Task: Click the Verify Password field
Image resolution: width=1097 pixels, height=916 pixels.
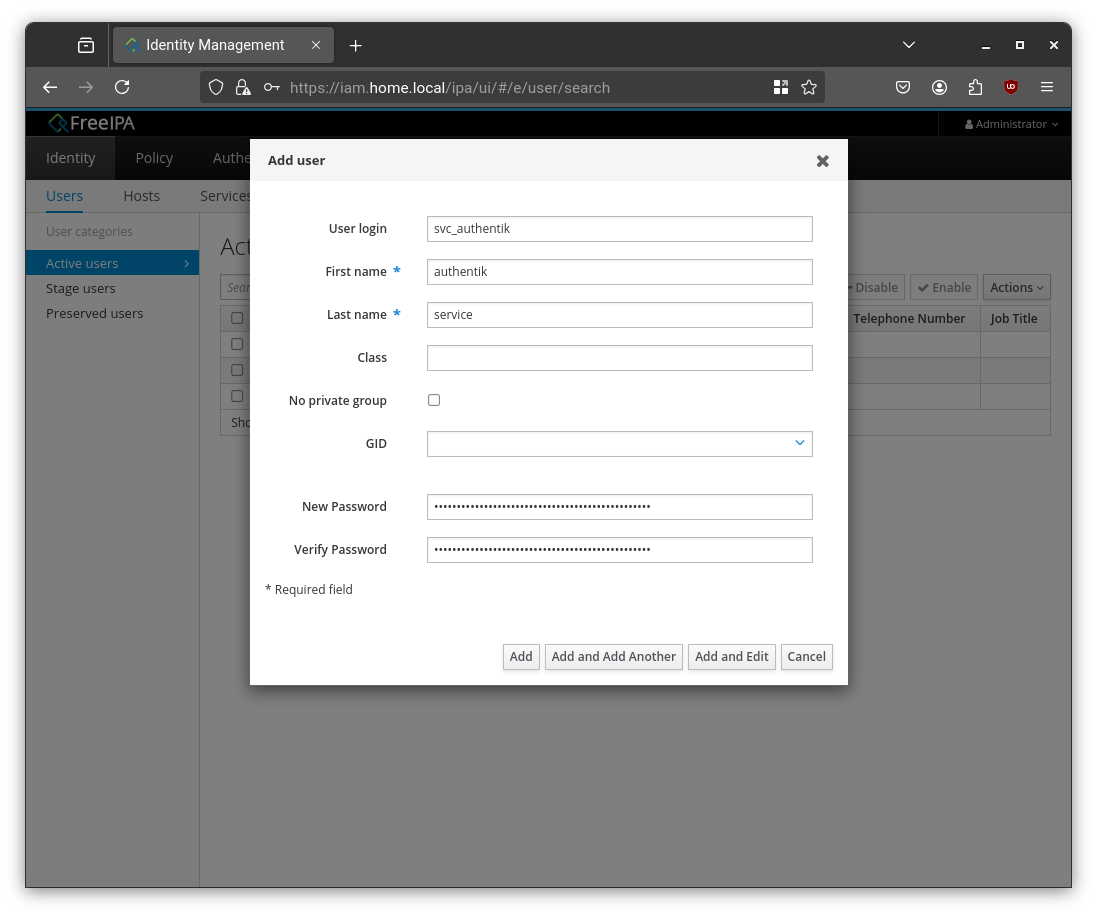Action: (619, 550)
